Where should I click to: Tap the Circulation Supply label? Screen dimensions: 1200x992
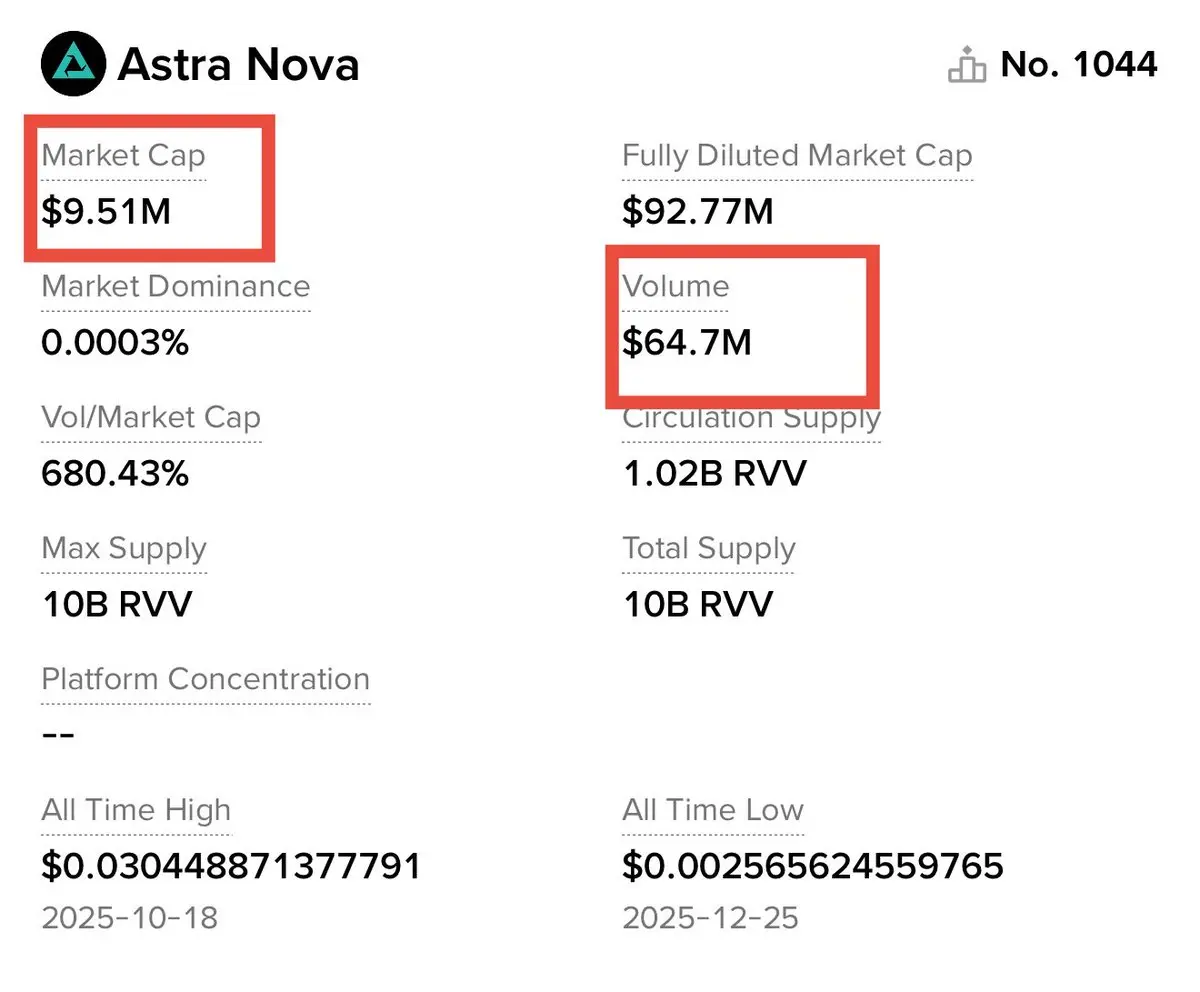click(751, 420)
